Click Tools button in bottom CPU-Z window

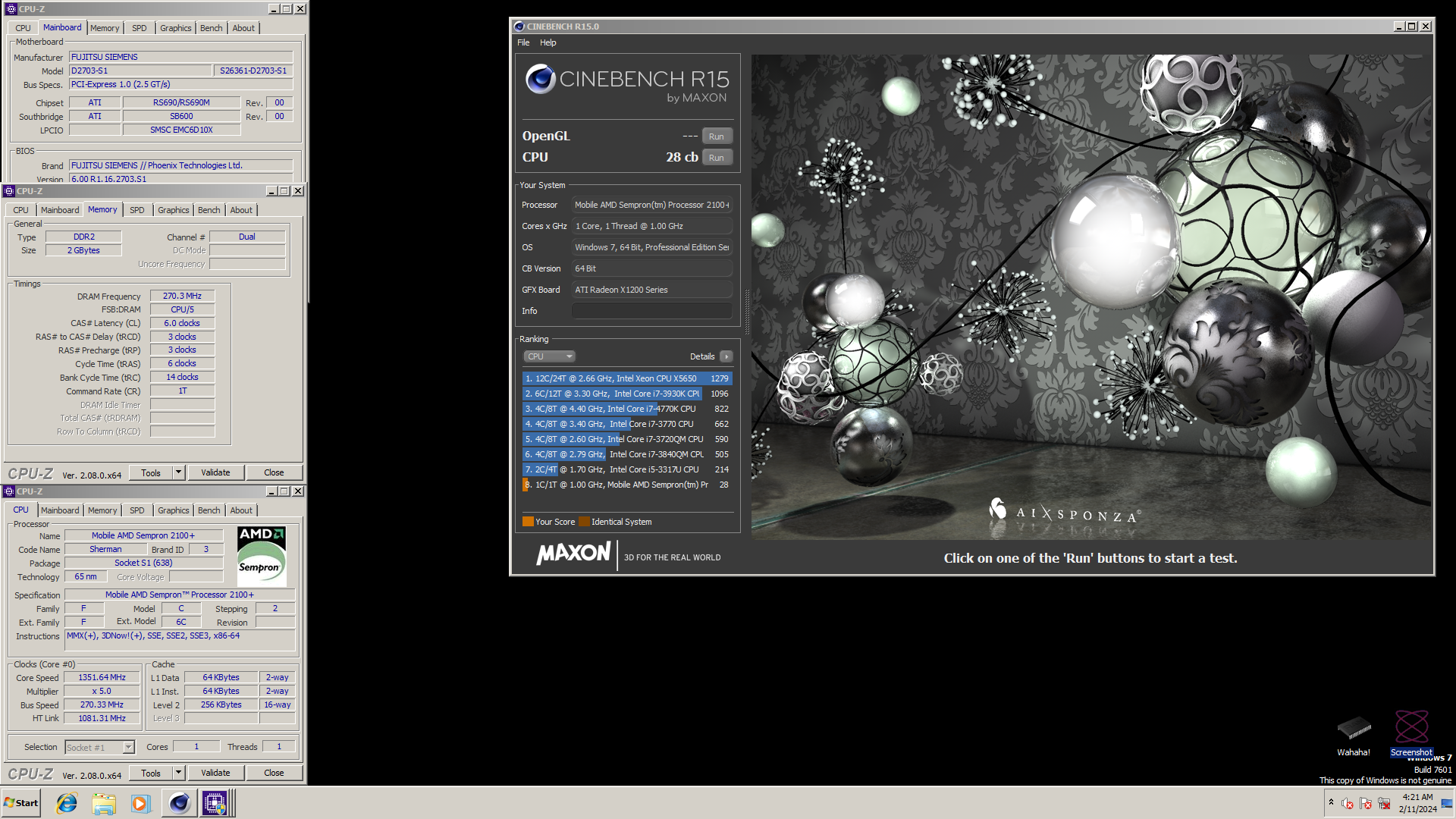151,773
